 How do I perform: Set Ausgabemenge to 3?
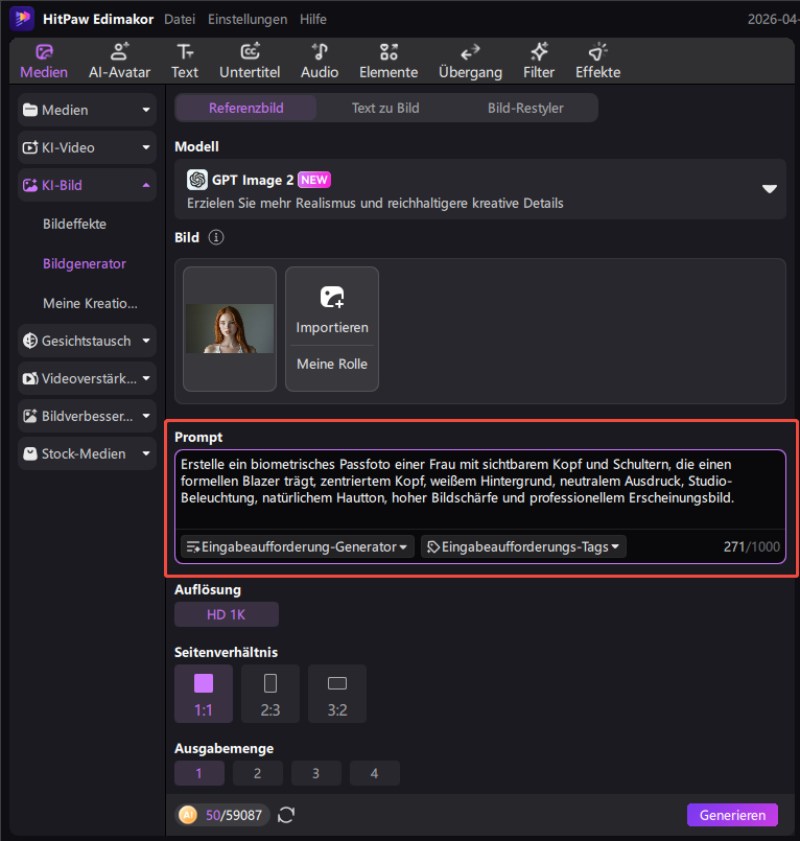[315, 773]
